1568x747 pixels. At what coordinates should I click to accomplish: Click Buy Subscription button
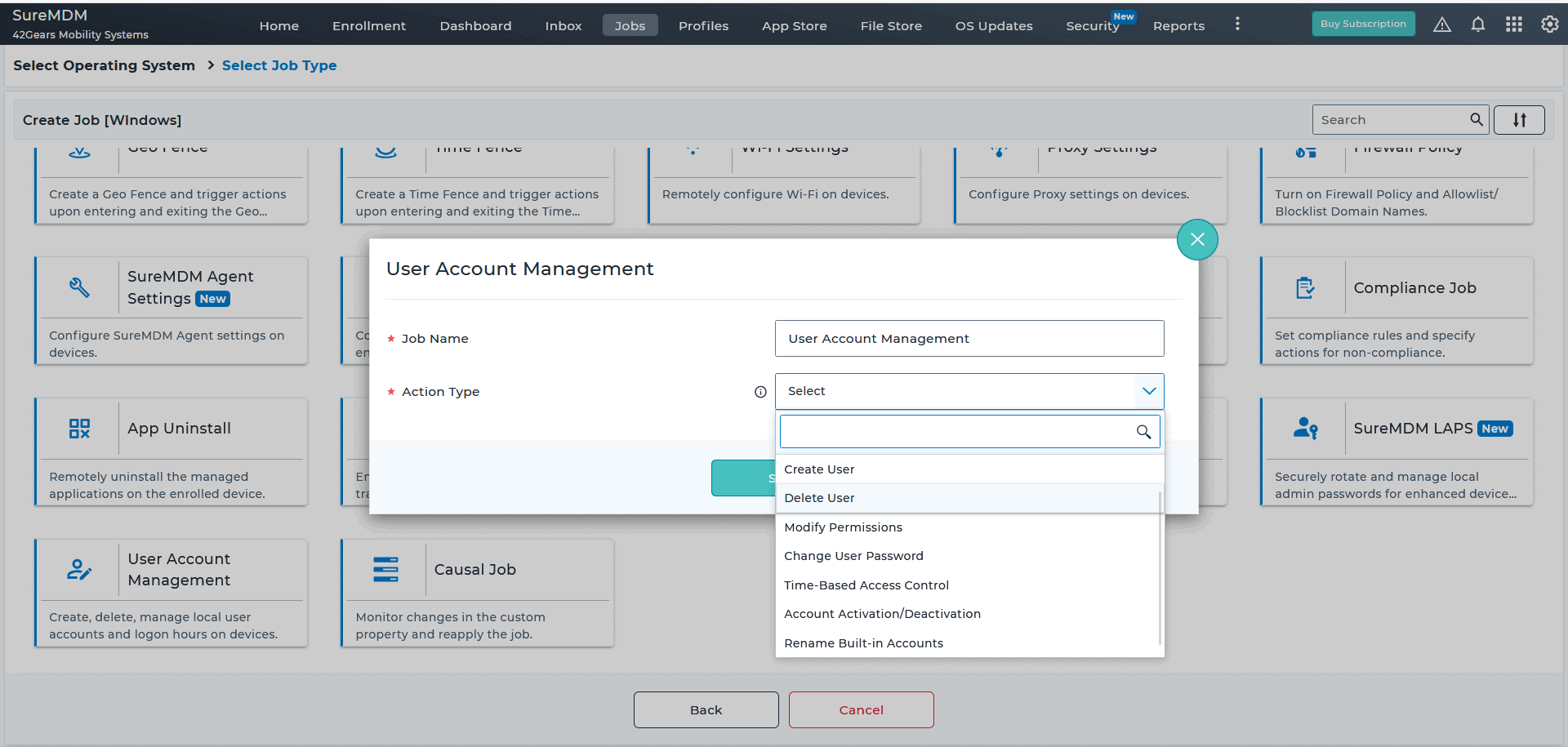[x=1363, y=24]
